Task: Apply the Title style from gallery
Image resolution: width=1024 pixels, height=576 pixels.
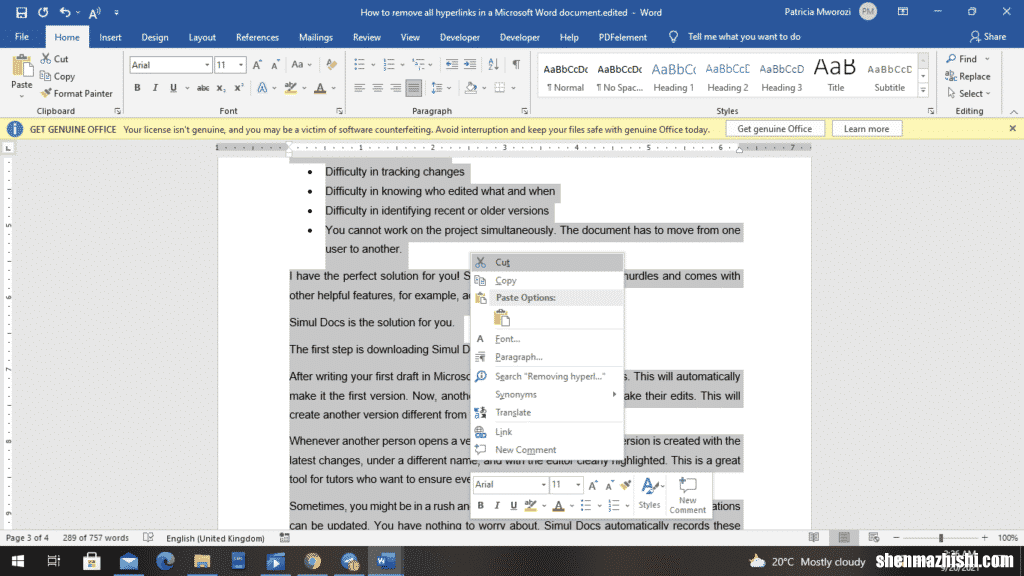Action: [835, 76]
